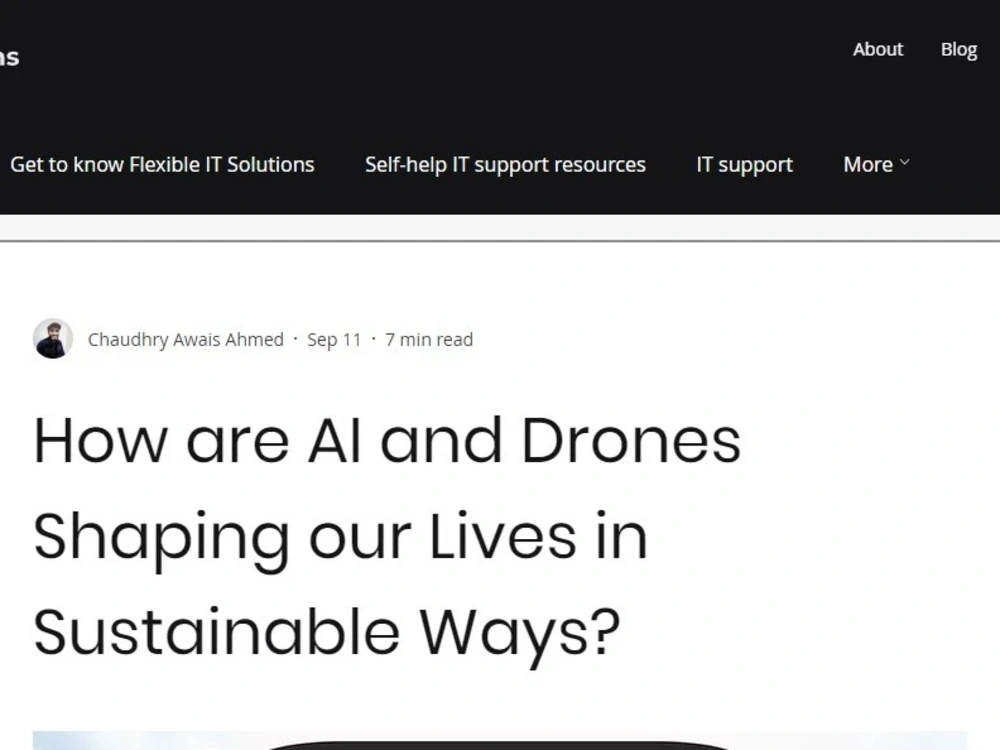
Task: Go to the IT support menu item
Action: (744, 165)
